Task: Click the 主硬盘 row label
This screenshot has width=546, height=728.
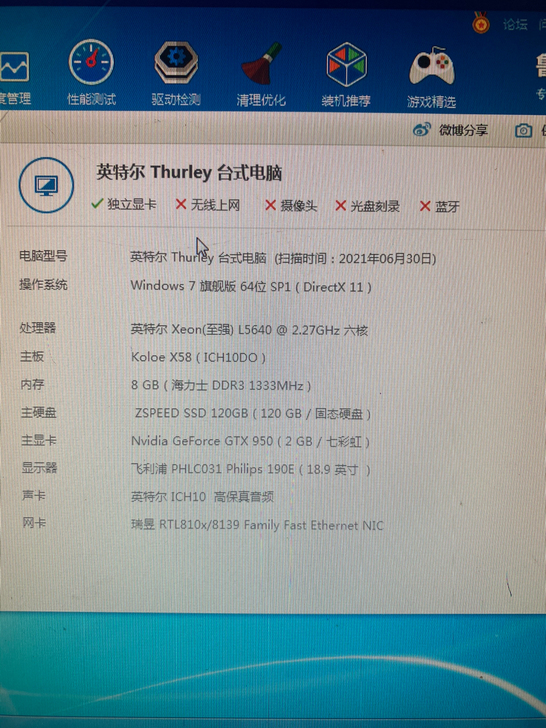Action: pyautogui.click(x=39, y=412)
